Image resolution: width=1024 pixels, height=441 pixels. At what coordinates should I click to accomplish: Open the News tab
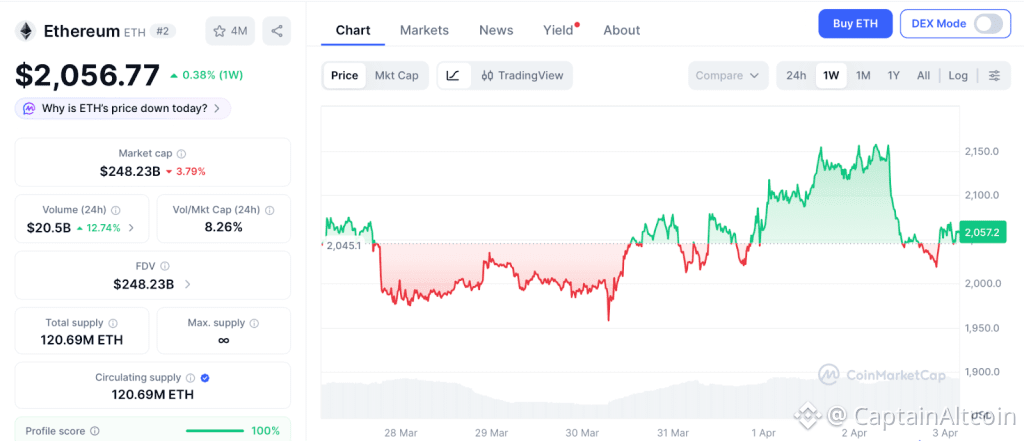(496, 30)
